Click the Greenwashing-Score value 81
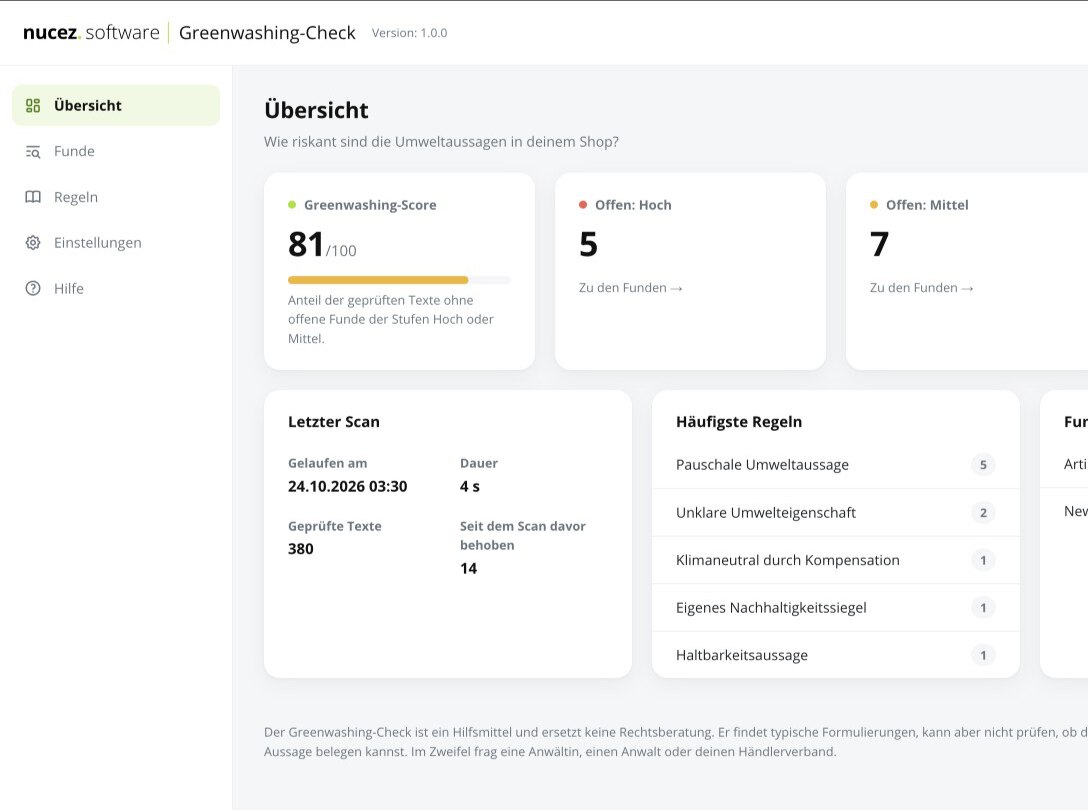1088x810 pixels. (x=306, y=244)
